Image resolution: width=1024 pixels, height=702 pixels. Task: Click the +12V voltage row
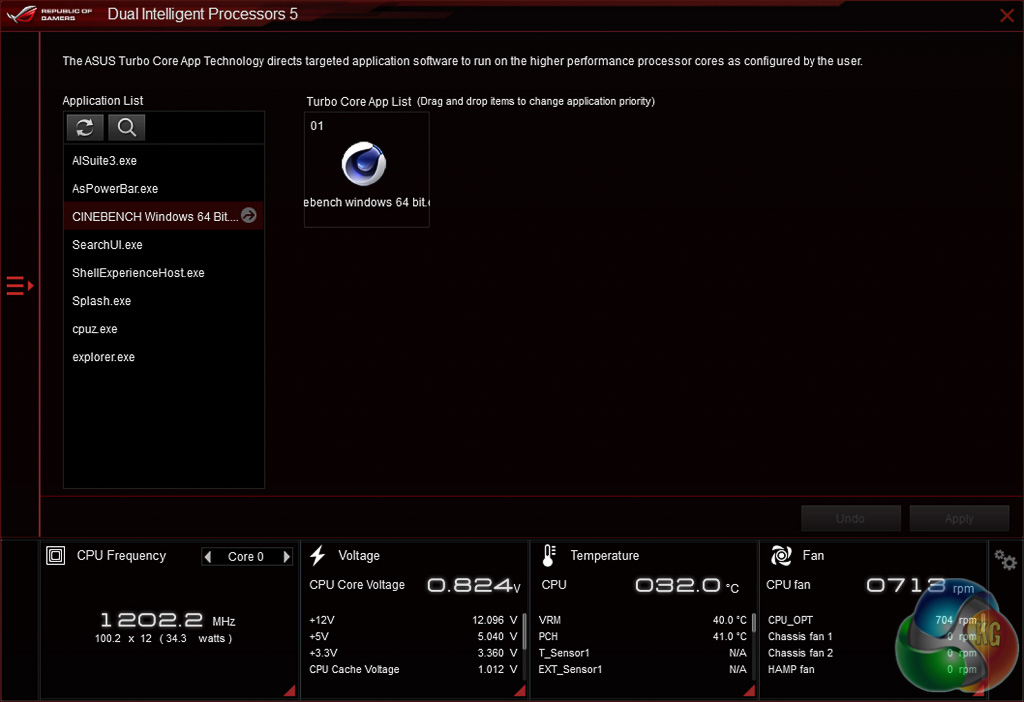[413, 620]
